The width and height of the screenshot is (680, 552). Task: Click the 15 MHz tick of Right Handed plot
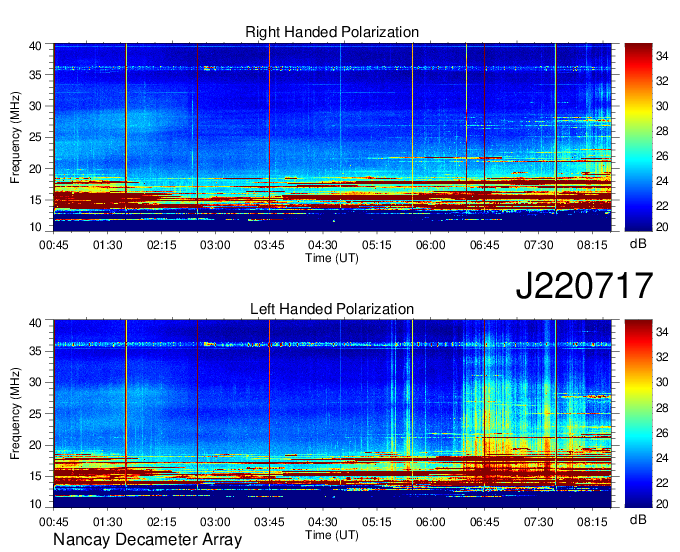36,200
